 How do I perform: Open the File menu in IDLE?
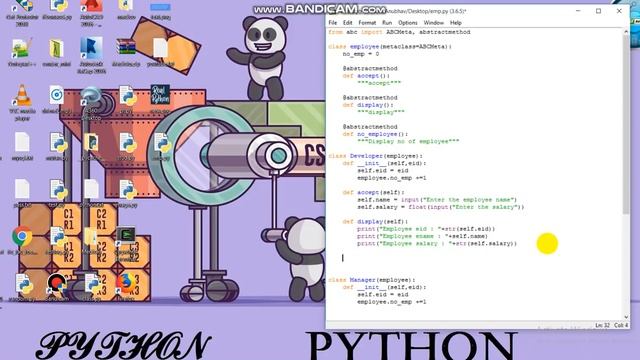(x=333, y=22)
